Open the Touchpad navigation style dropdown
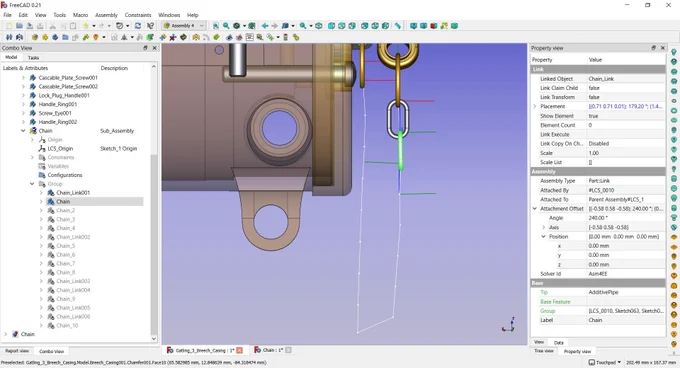Screen dimensions: 680x368 click(x=605, y=362)
